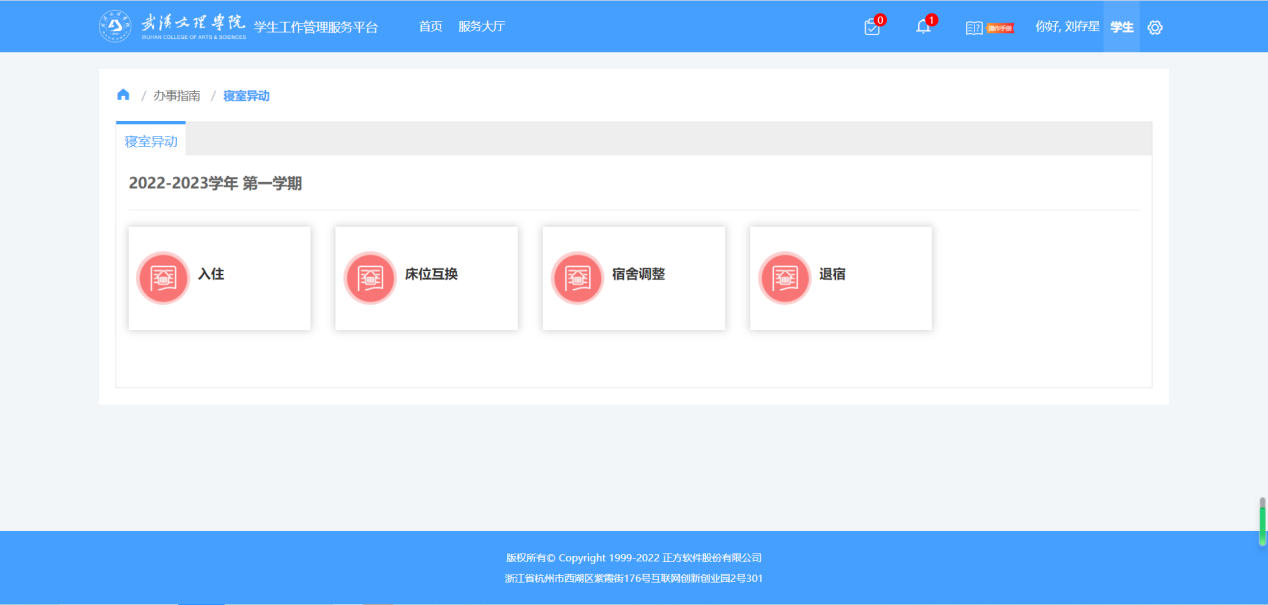Screen dimensions: 1268x605
Task: Click the 办事指南 breadcrumb link
Action: coord(176,96)
